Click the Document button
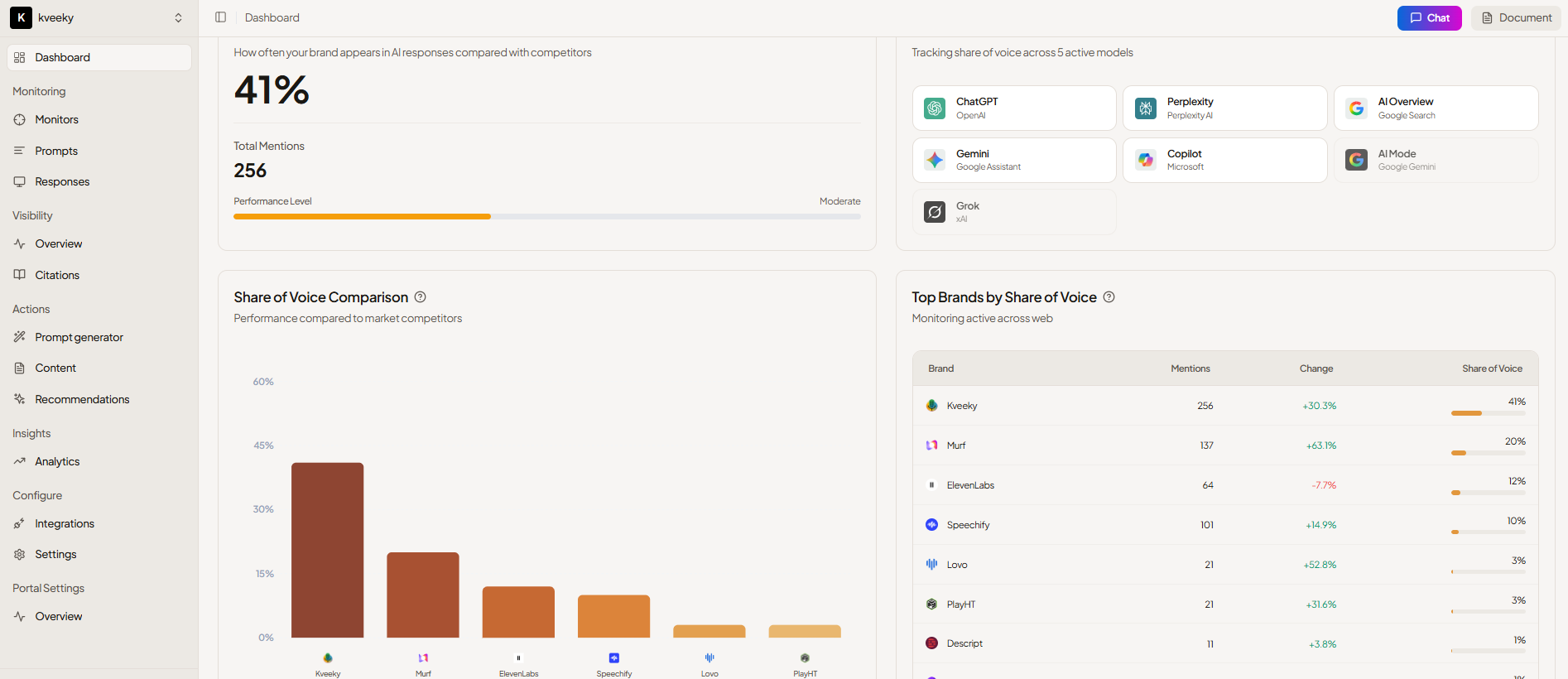Screen dimensions: 1568x679 [1516, 18]
